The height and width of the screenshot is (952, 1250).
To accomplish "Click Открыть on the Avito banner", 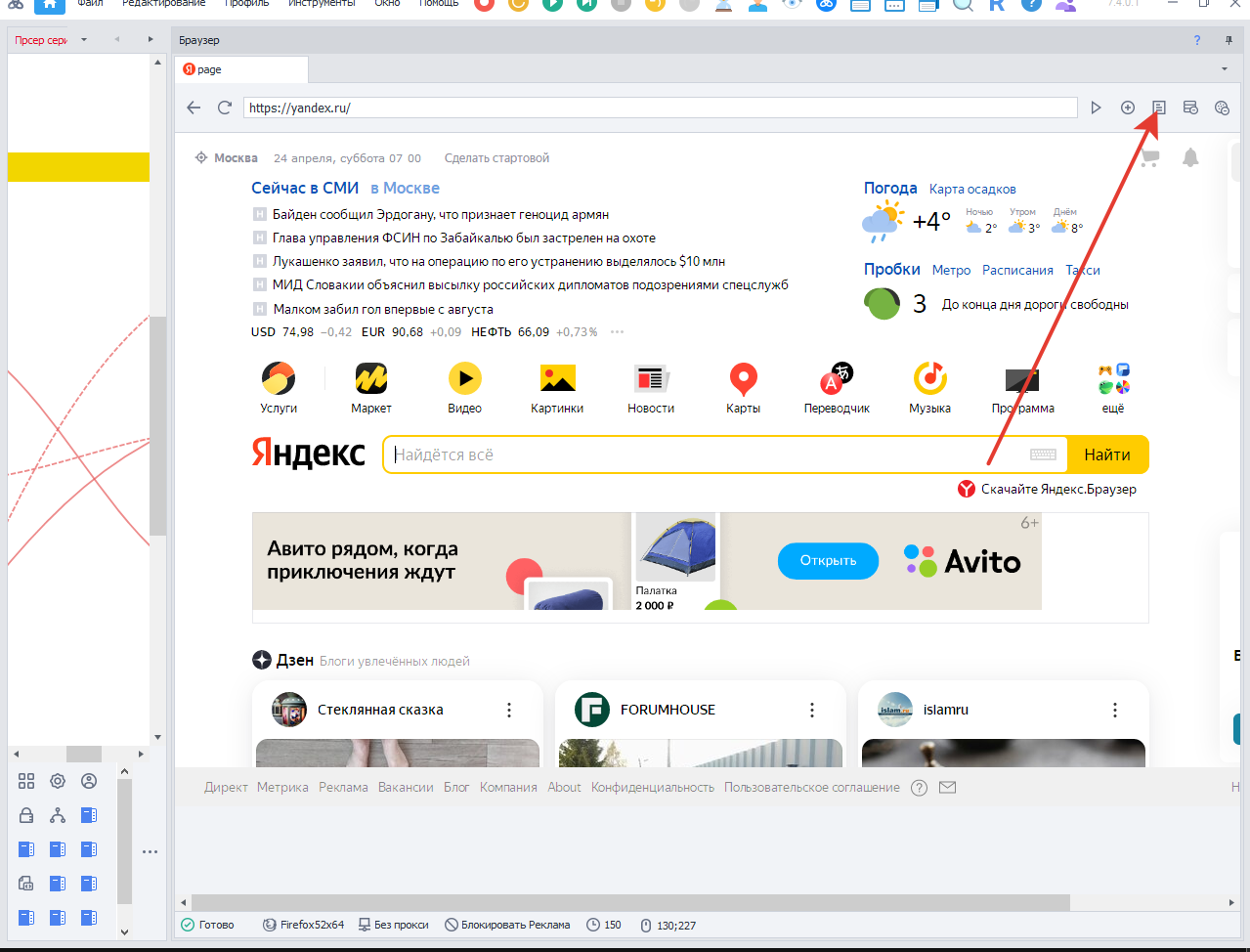I will point(828,560).
